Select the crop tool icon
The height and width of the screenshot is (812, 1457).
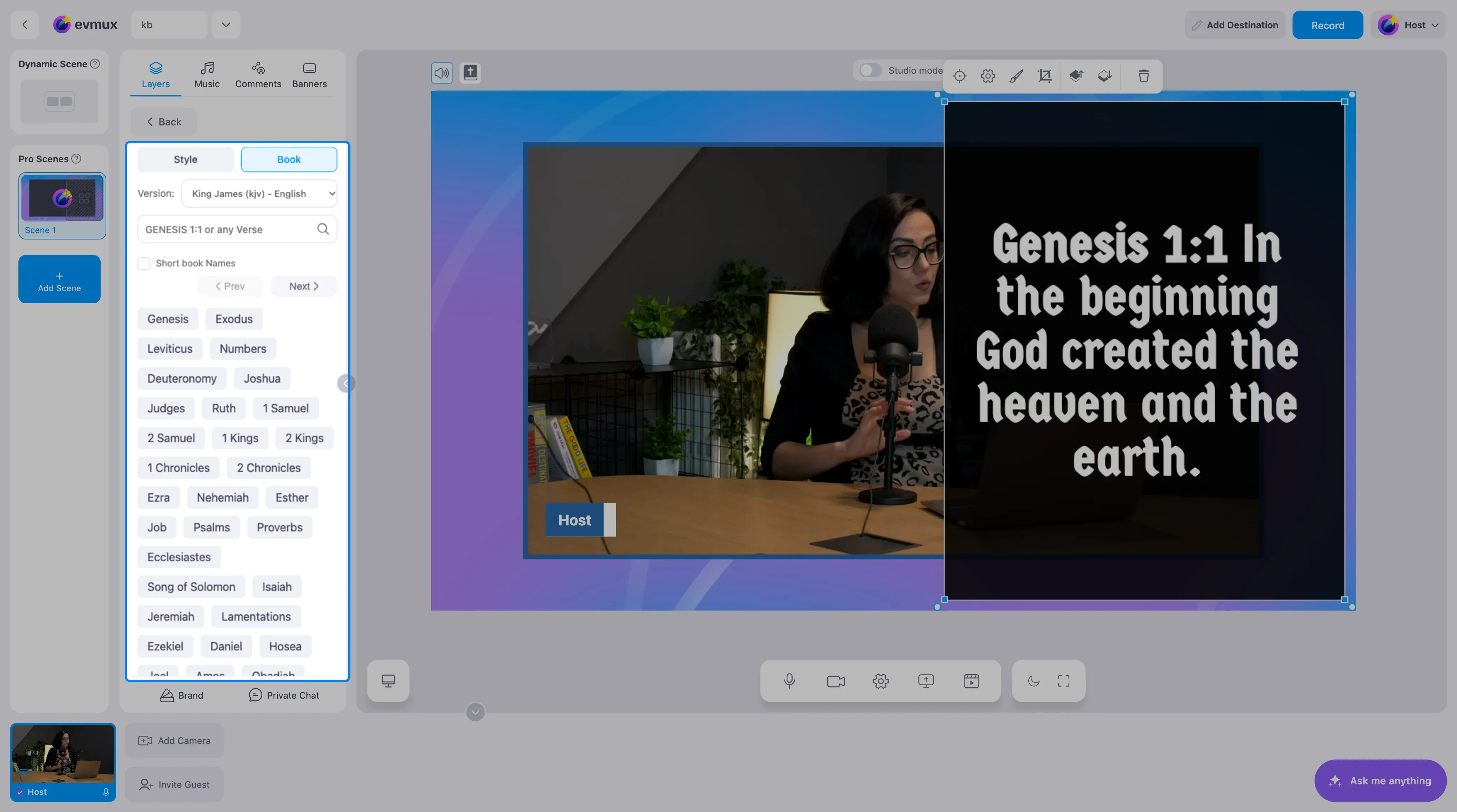tap(1045, 76)
